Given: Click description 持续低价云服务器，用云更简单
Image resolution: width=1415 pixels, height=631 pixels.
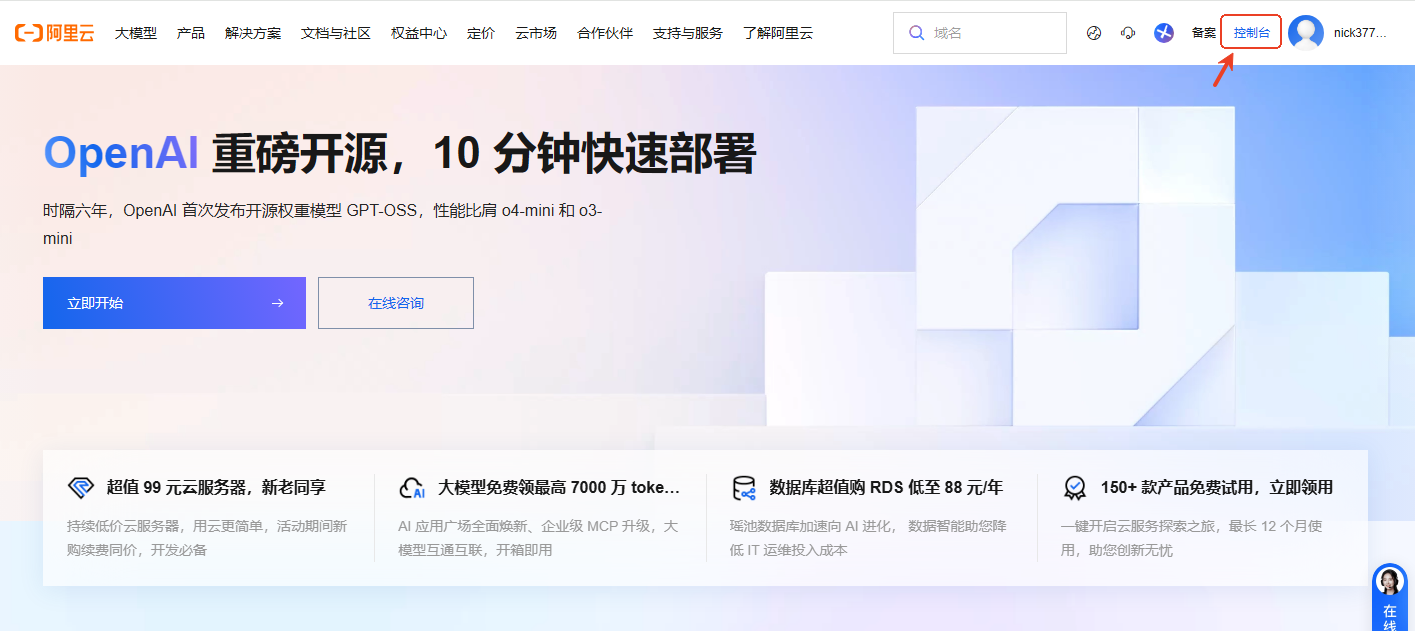Looking at the screenshot, I should [207, 537].
